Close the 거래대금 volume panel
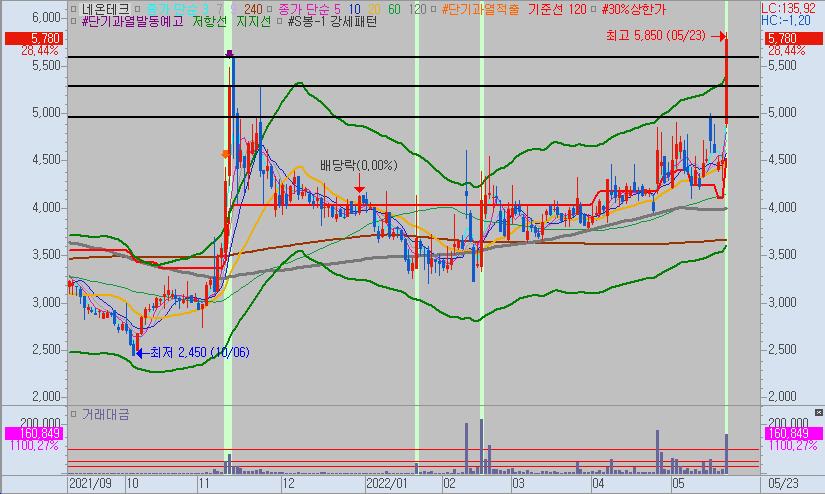The width and height of the screenshot is (825, 494). coord(819,412)
